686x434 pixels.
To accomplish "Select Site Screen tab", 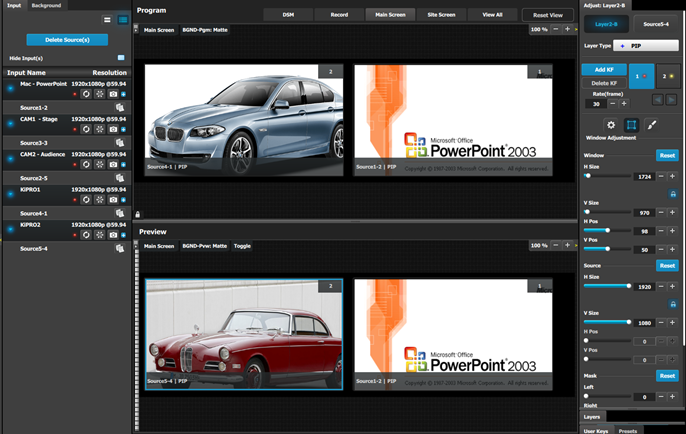I will click(441, 15).
